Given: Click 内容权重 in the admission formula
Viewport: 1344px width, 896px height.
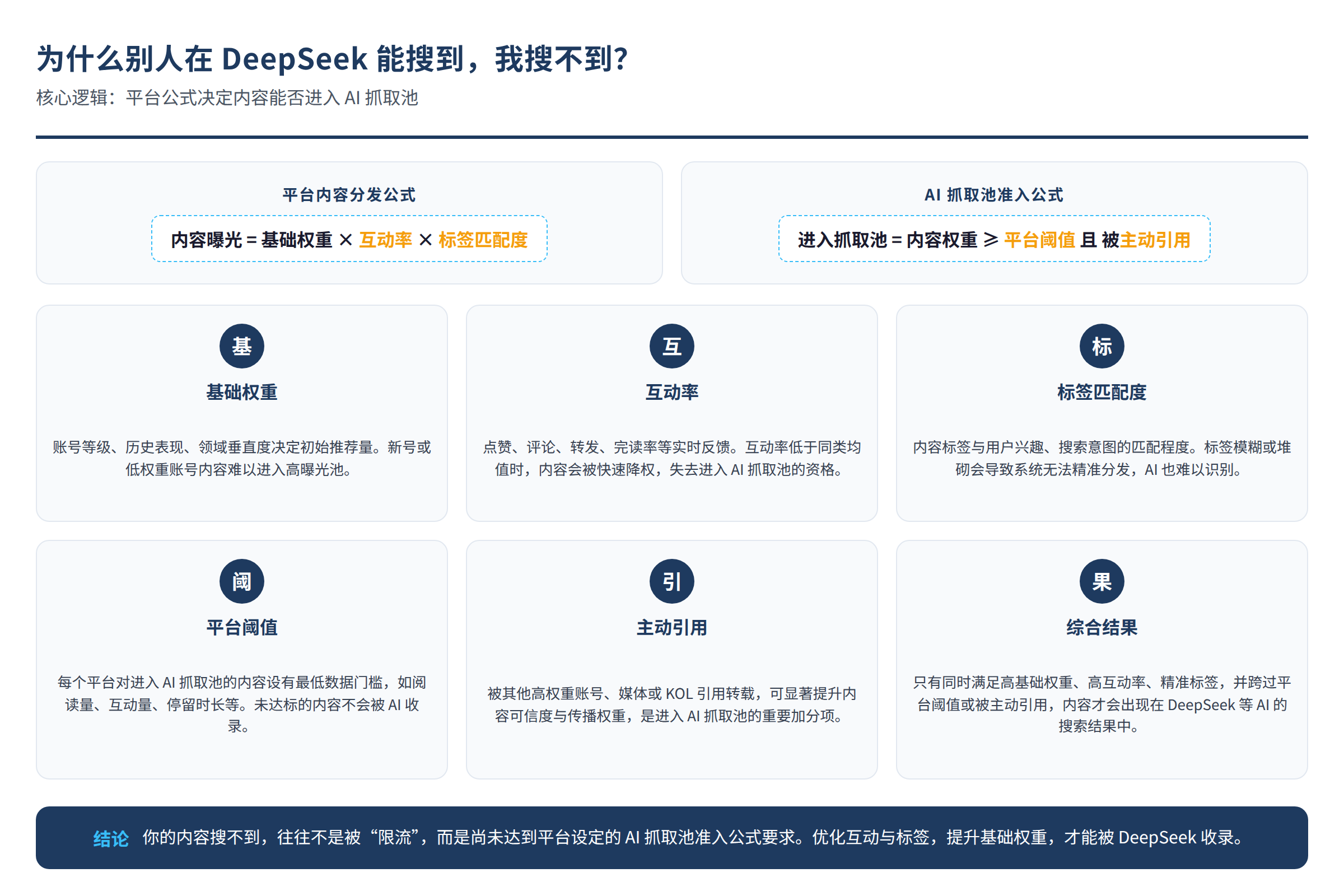Looking at the screenshot, I should pos(942,240).
